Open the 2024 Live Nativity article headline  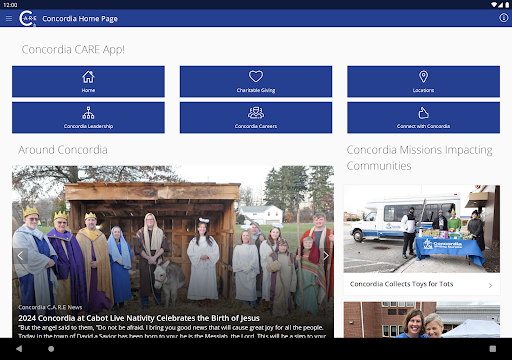pyautogui.click(x=139, y=318)
